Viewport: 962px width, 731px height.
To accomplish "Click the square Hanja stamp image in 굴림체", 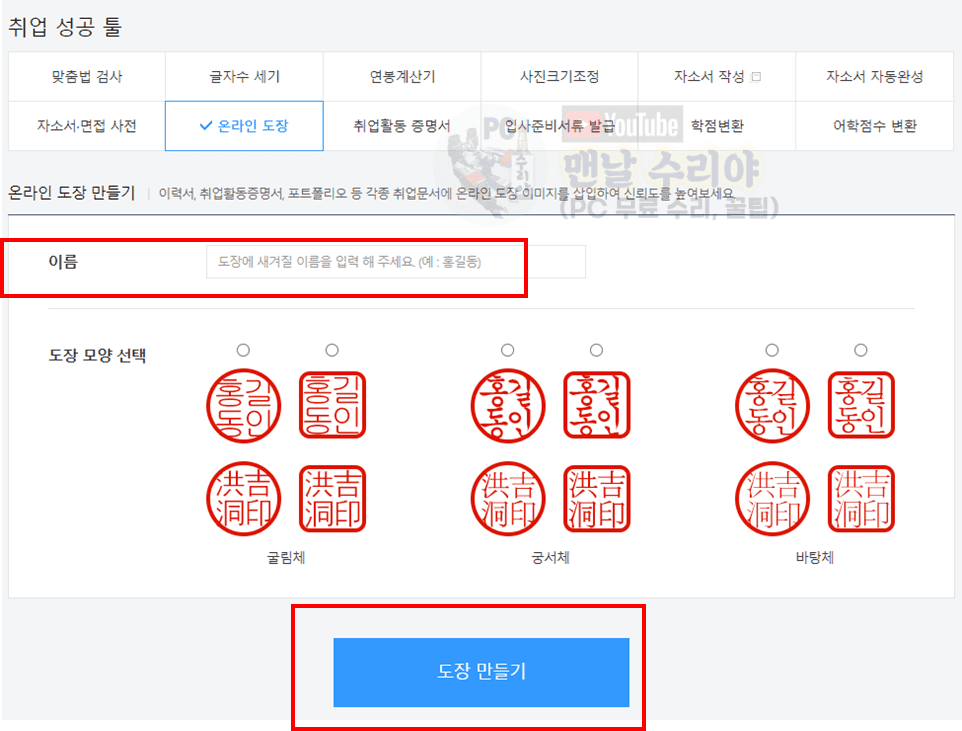I will [x=332, y=499].
